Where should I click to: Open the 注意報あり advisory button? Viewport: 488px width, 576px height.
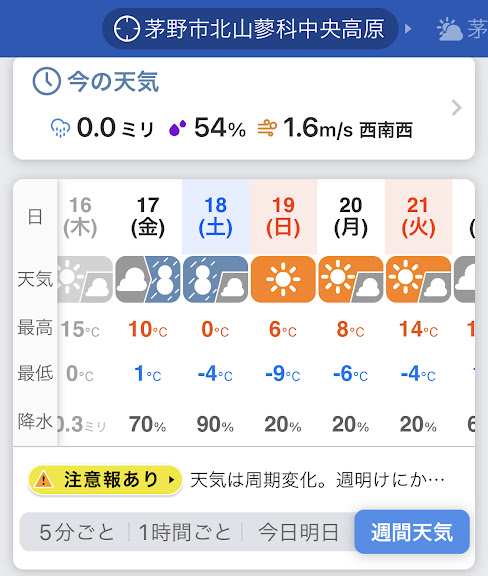105,480
